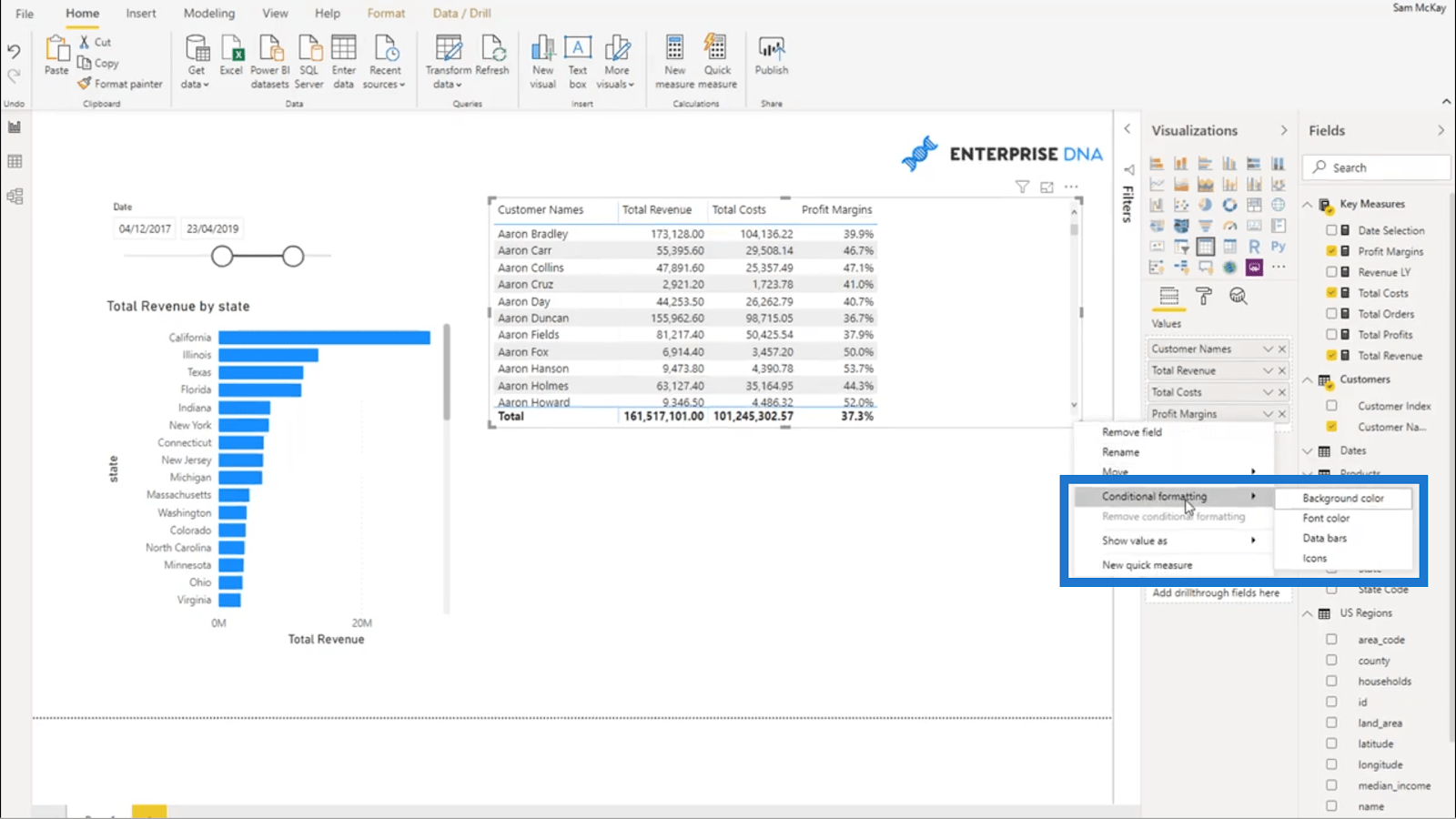Open the Analytics (magnifier) pane tab
Viewport: 1456px width, 819px height.
click(1238, 296)
